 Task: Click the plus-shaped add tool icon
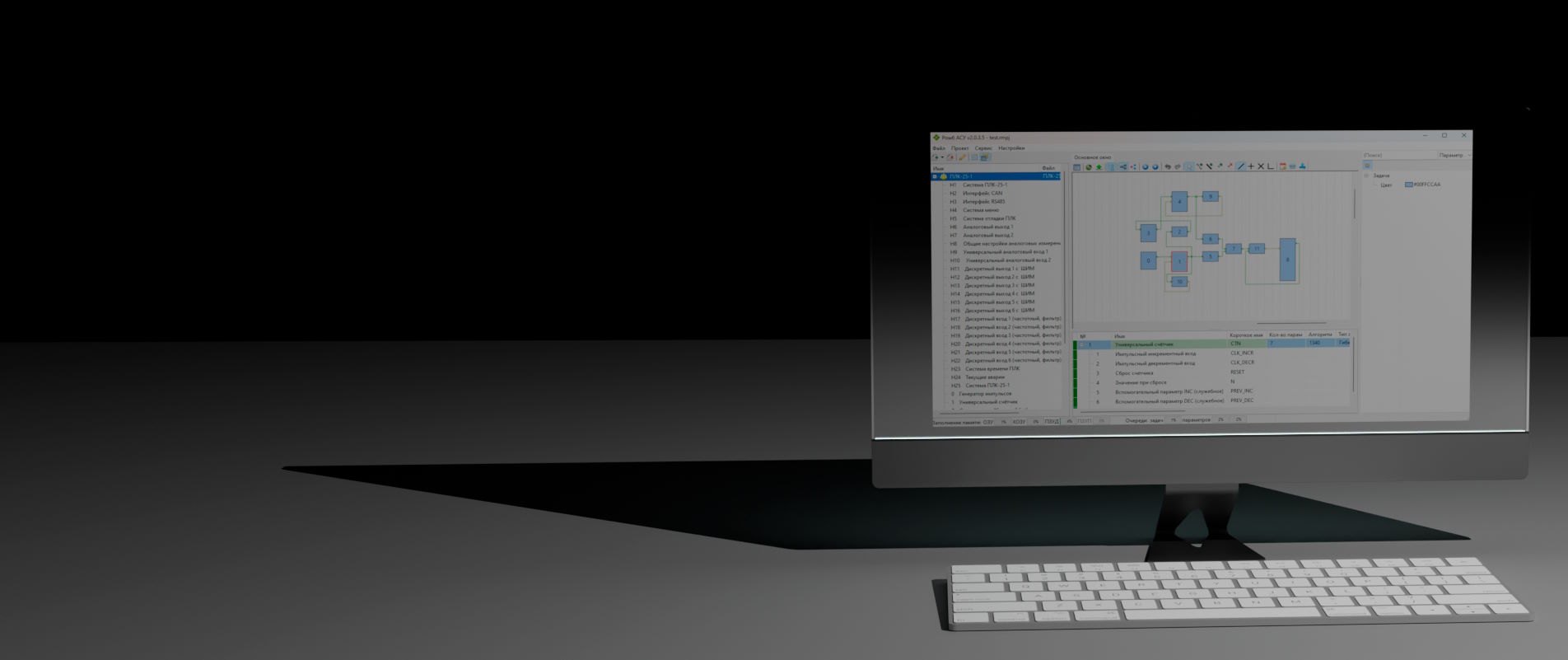pos(1251,166)
